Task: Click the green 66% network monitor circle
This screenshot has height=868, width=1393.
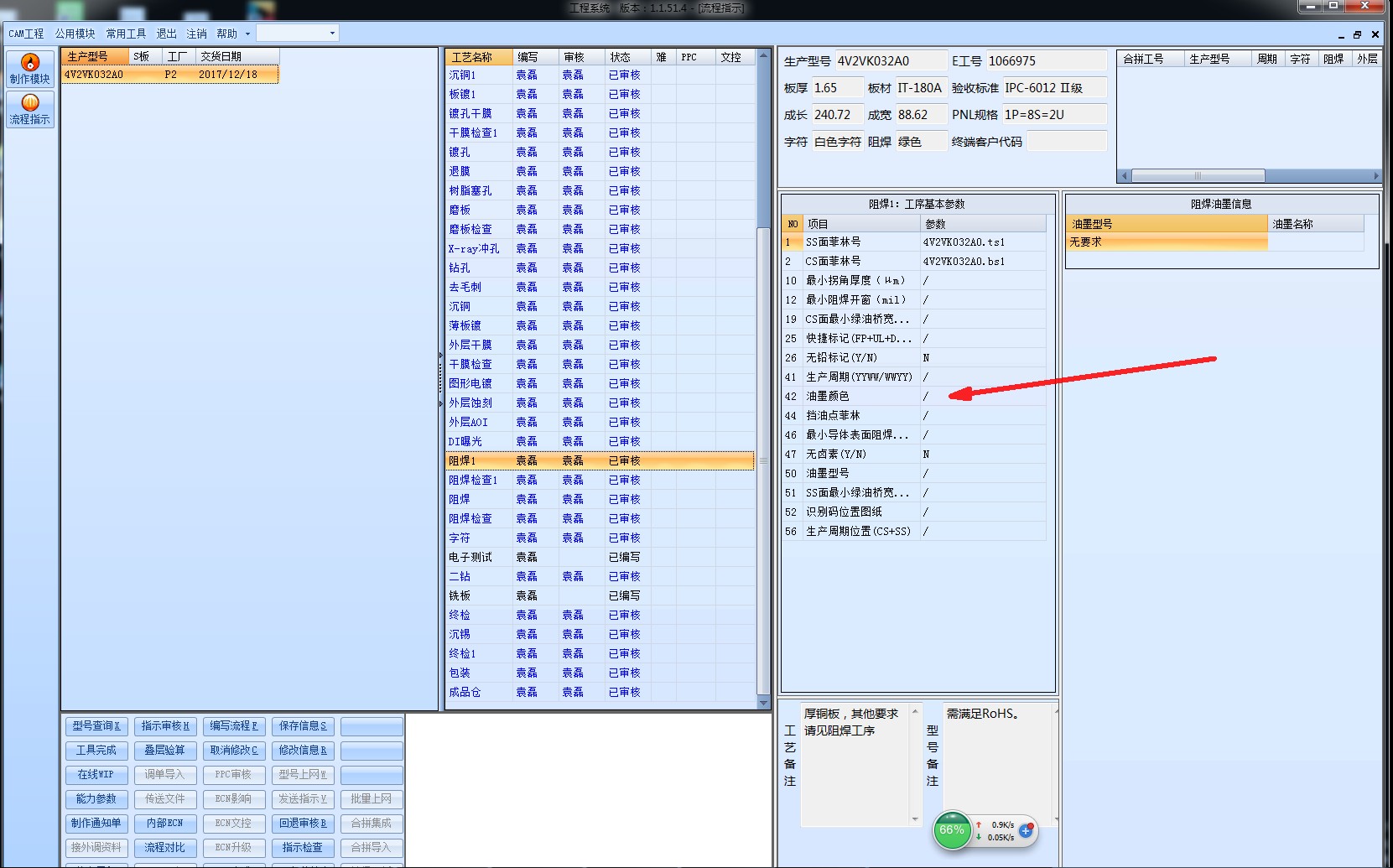Action: 952,830
